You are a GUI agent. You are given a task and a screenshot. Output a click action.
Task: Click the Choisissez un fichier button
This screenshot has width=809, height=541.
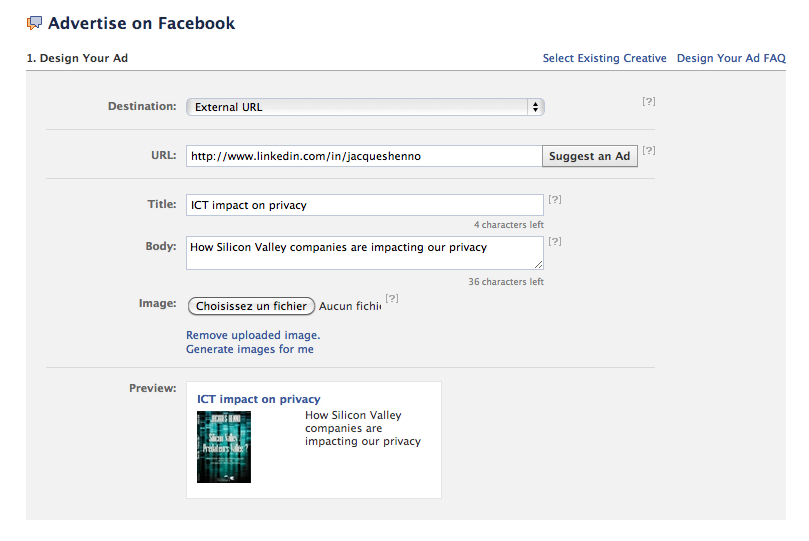[x=251, y=306]
